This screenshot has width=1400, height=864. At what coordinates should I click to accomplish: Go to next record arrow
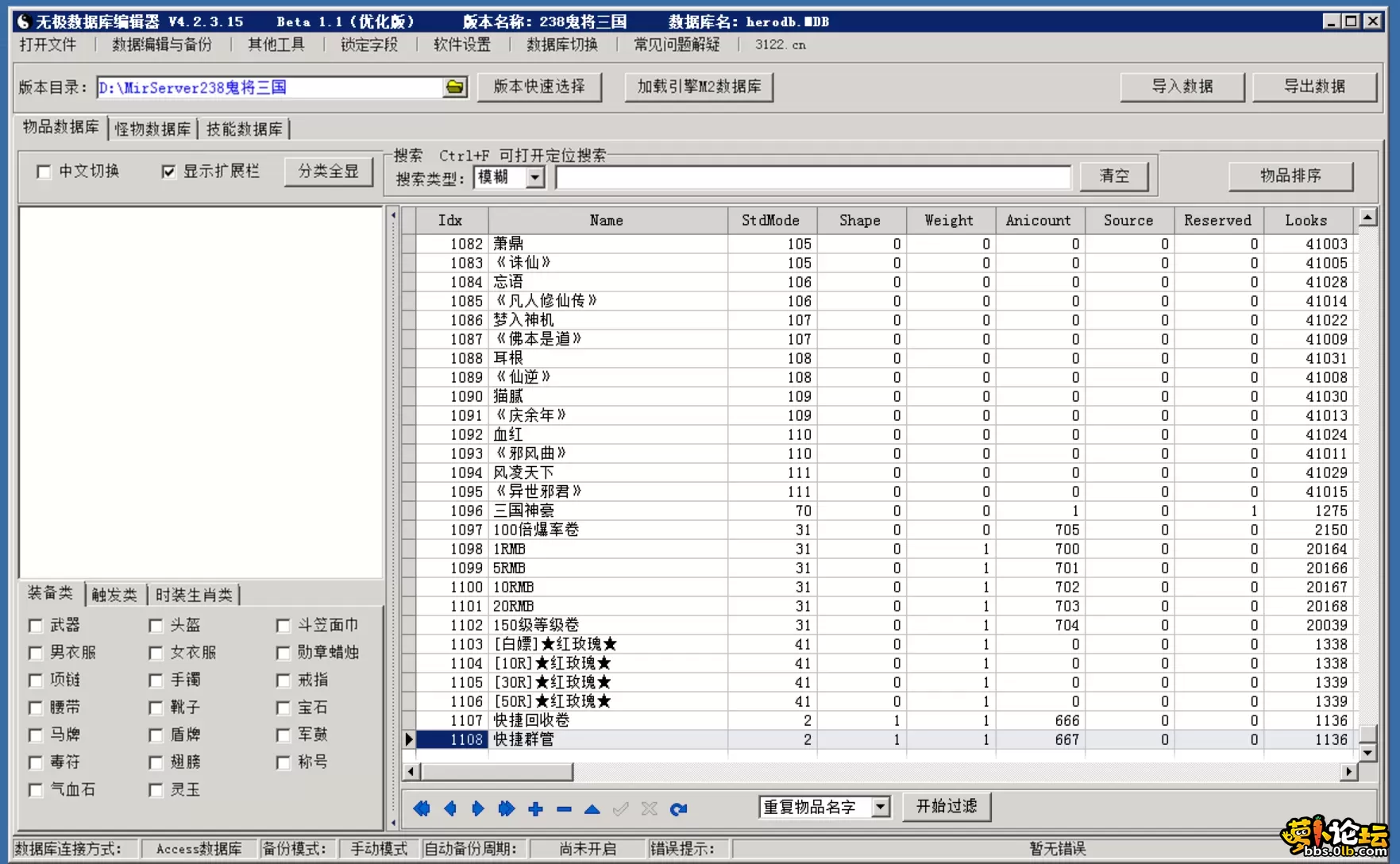tap(478, 808)
